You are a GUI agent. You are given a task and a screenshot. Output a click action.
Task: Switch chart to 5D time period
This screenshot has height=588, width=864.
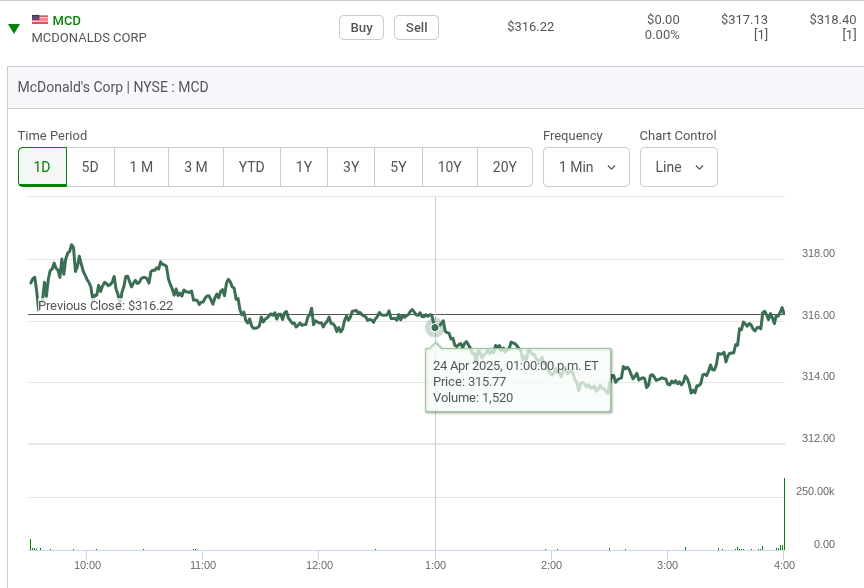pos(90,167)
